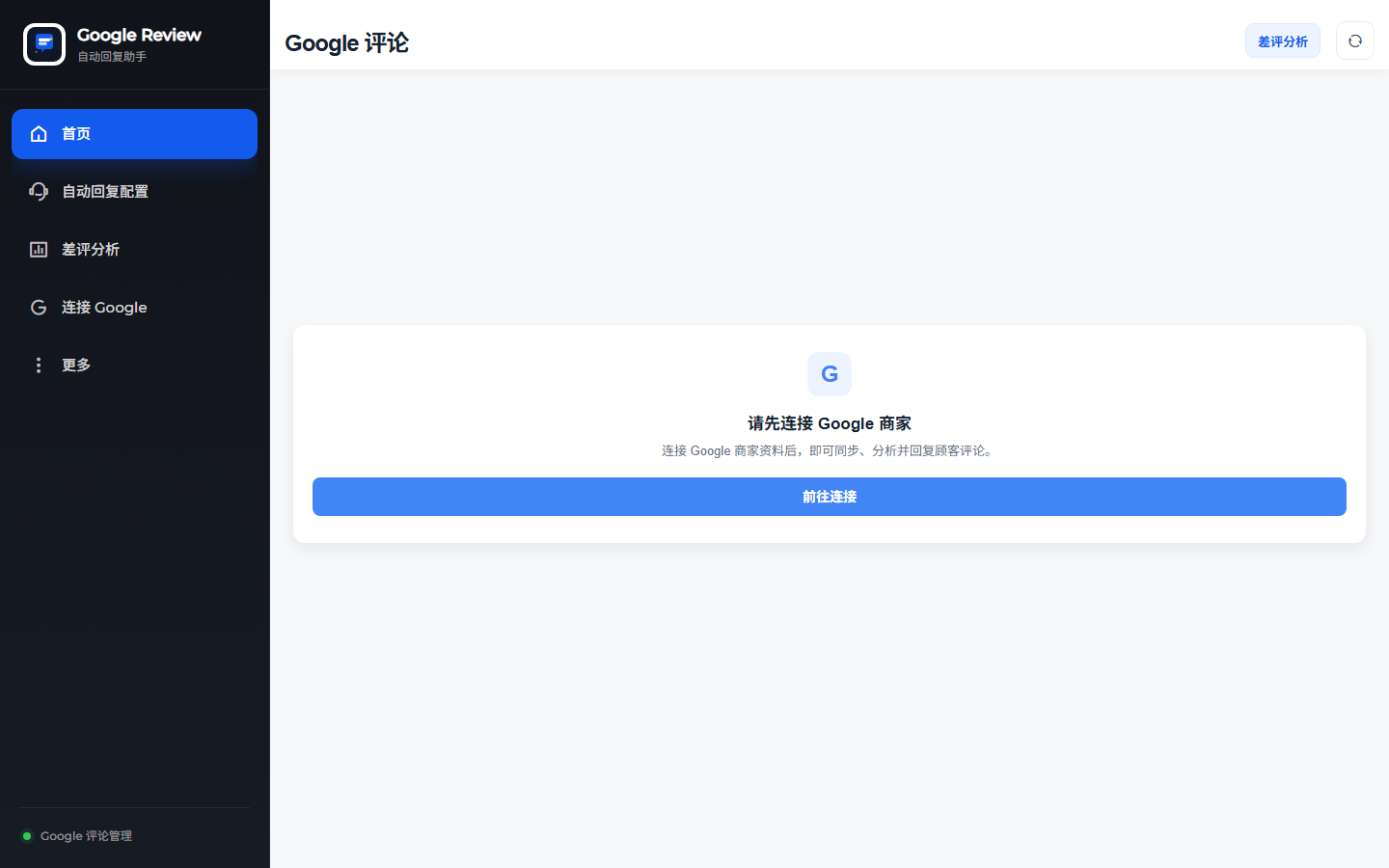The width and height of the screenshot is (1389, 868).
Task: Click the headset icon for auto-reply config
Action: (39, 192)
